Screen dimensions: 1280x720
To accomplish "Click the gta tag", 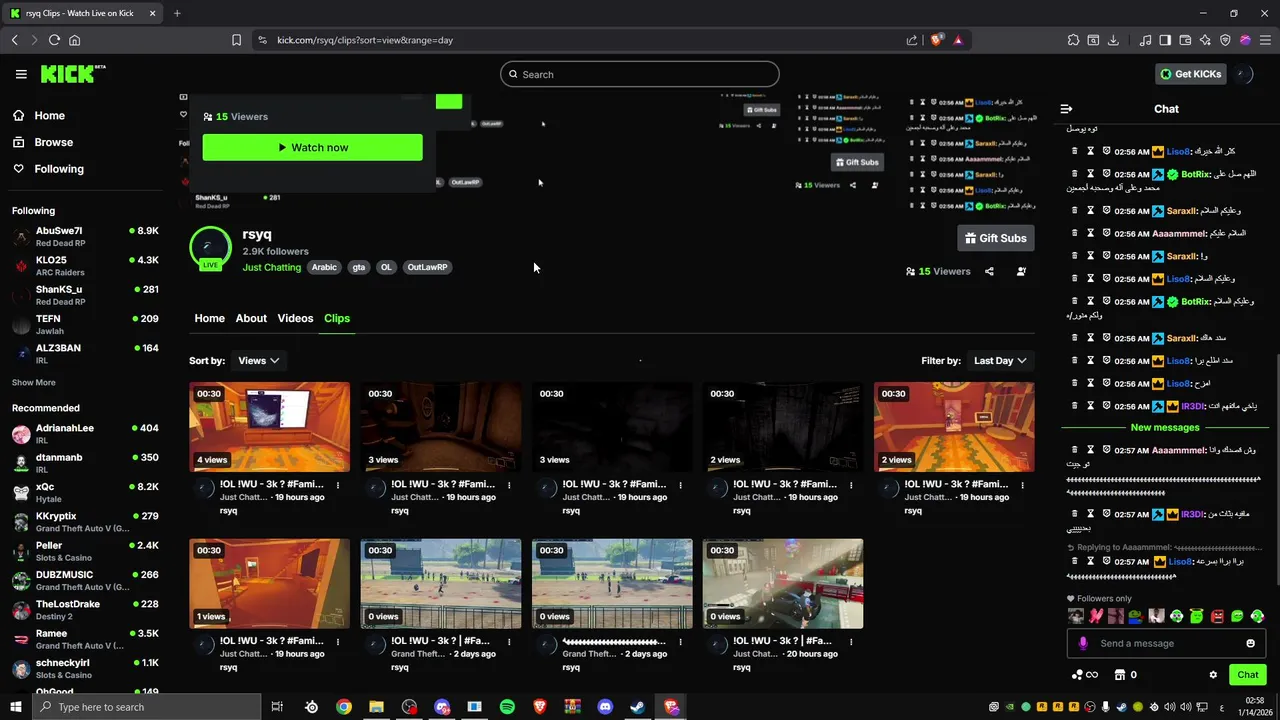I will [359, 267].
